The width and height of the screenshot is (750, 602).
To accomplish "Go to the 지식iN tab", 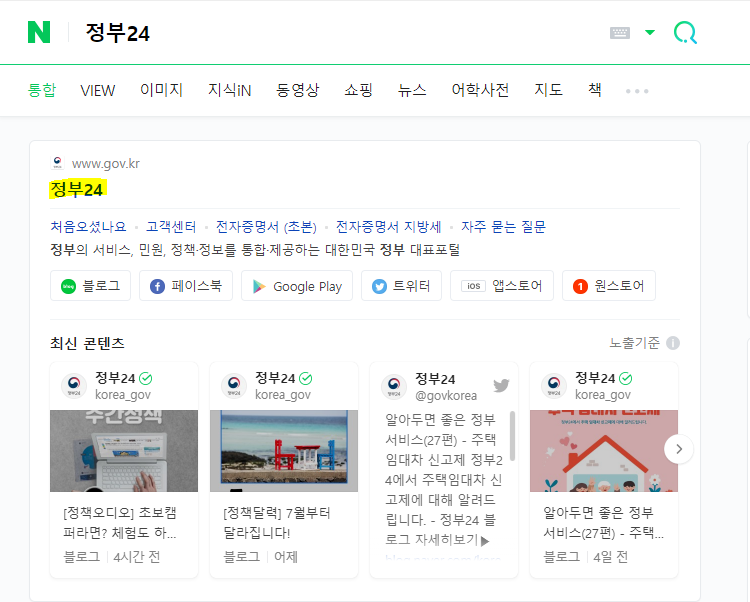I will tap(230, 90).
